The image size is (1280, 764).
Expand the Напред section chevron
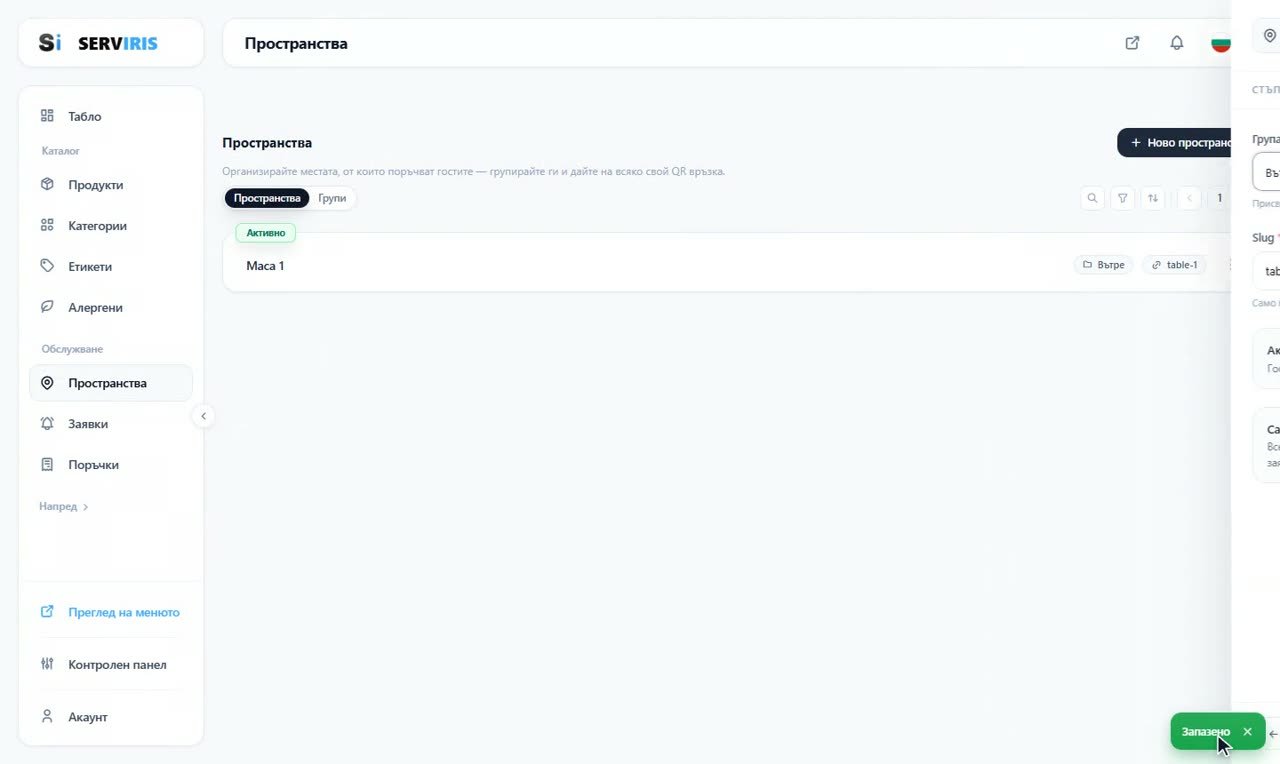(85, 507)
